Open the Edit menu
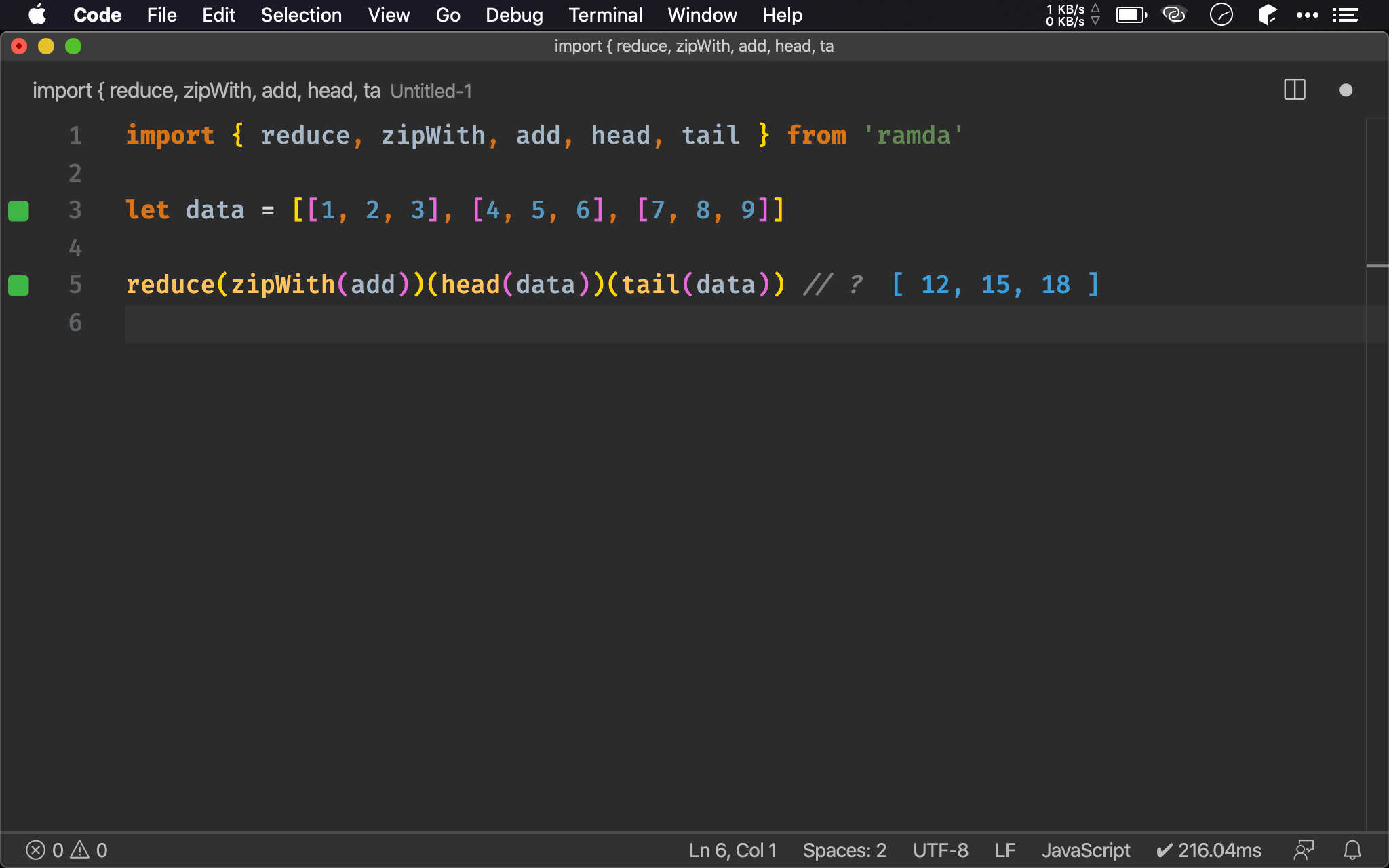 [x=218, y=15]
